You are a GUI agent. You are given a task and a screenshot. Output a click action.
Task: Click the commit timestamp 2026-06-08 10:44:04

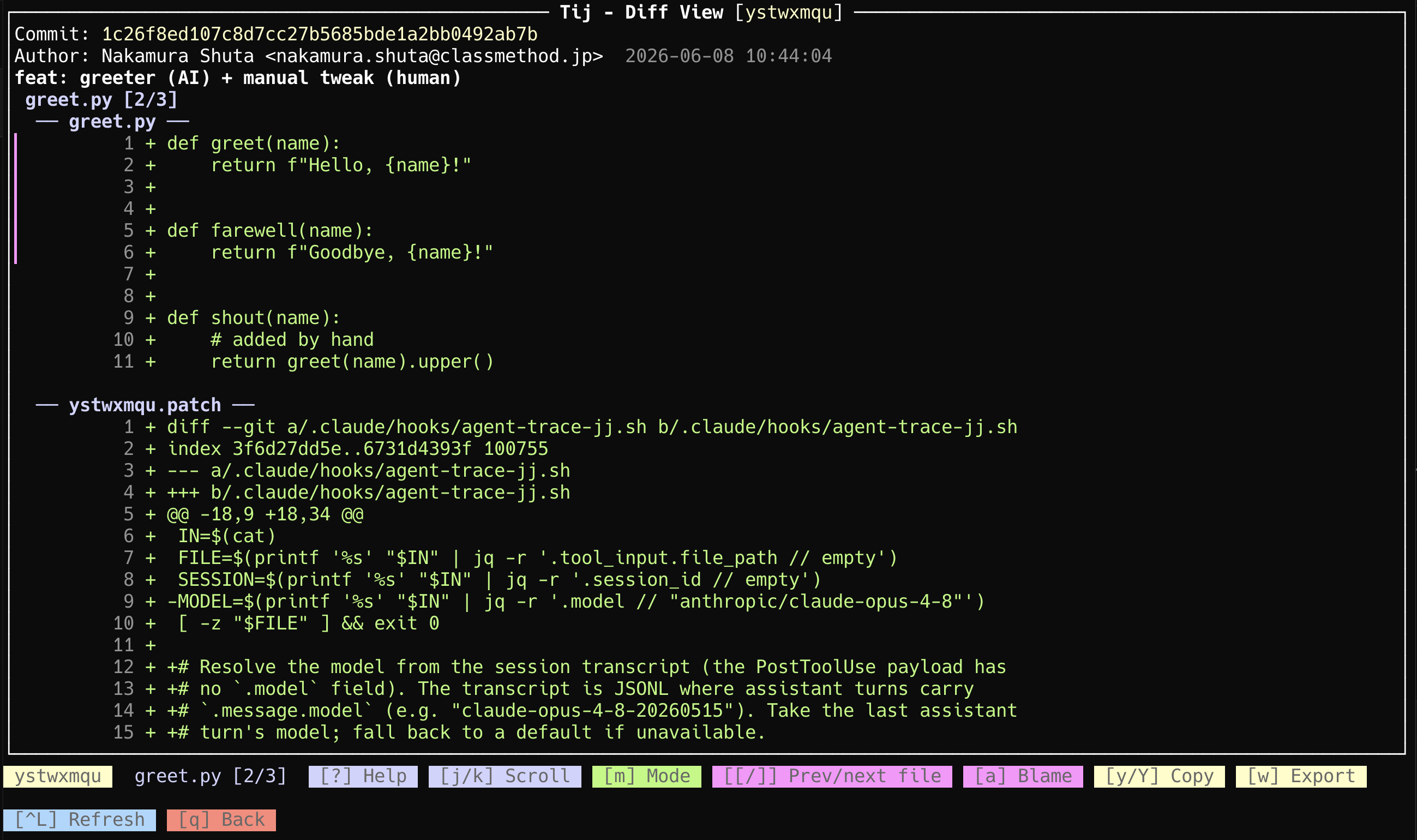pyautogui.click(x=728, y=56)
